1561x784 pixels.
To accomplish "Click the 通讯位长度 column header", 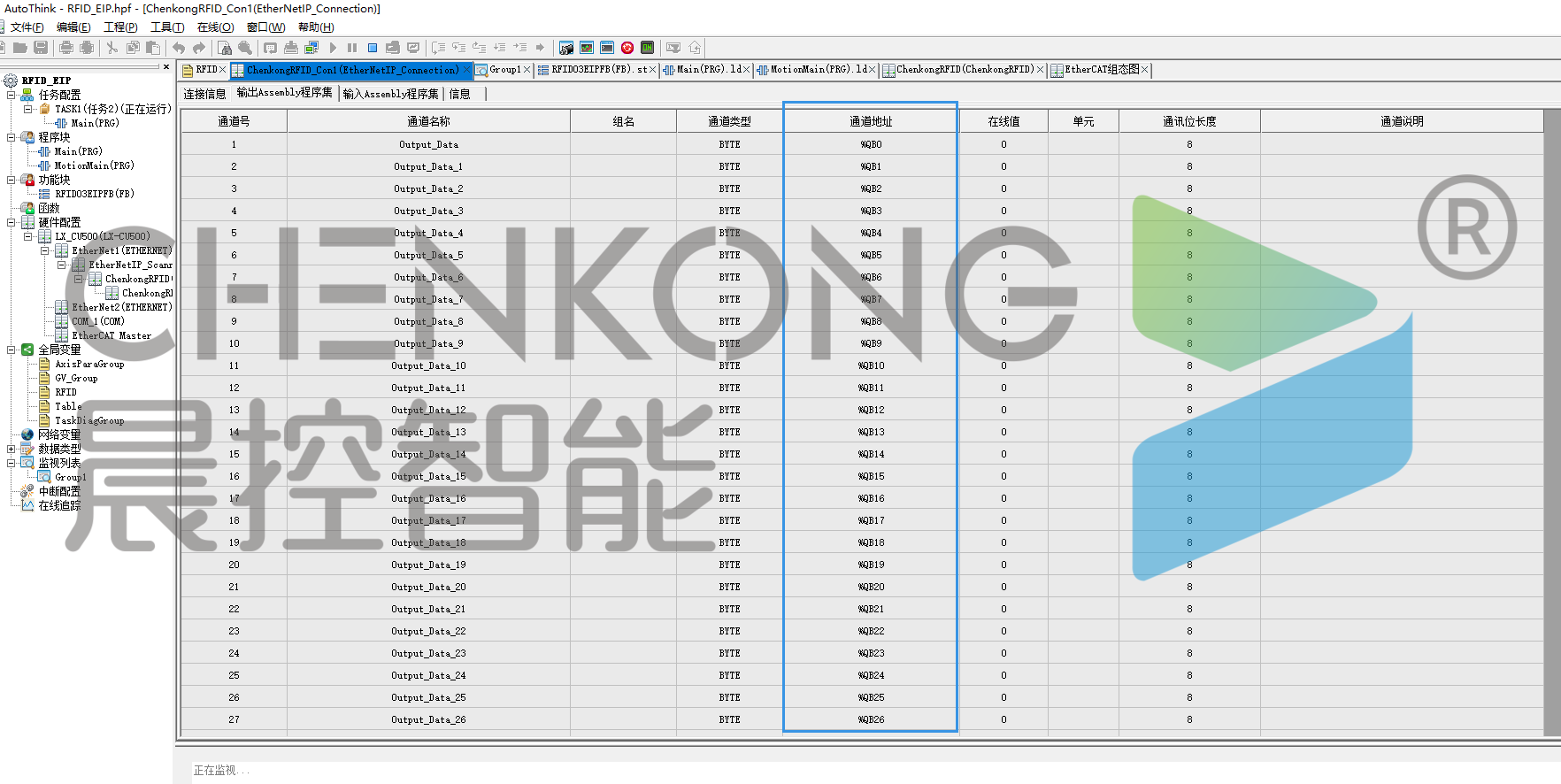I will 1189,121.
